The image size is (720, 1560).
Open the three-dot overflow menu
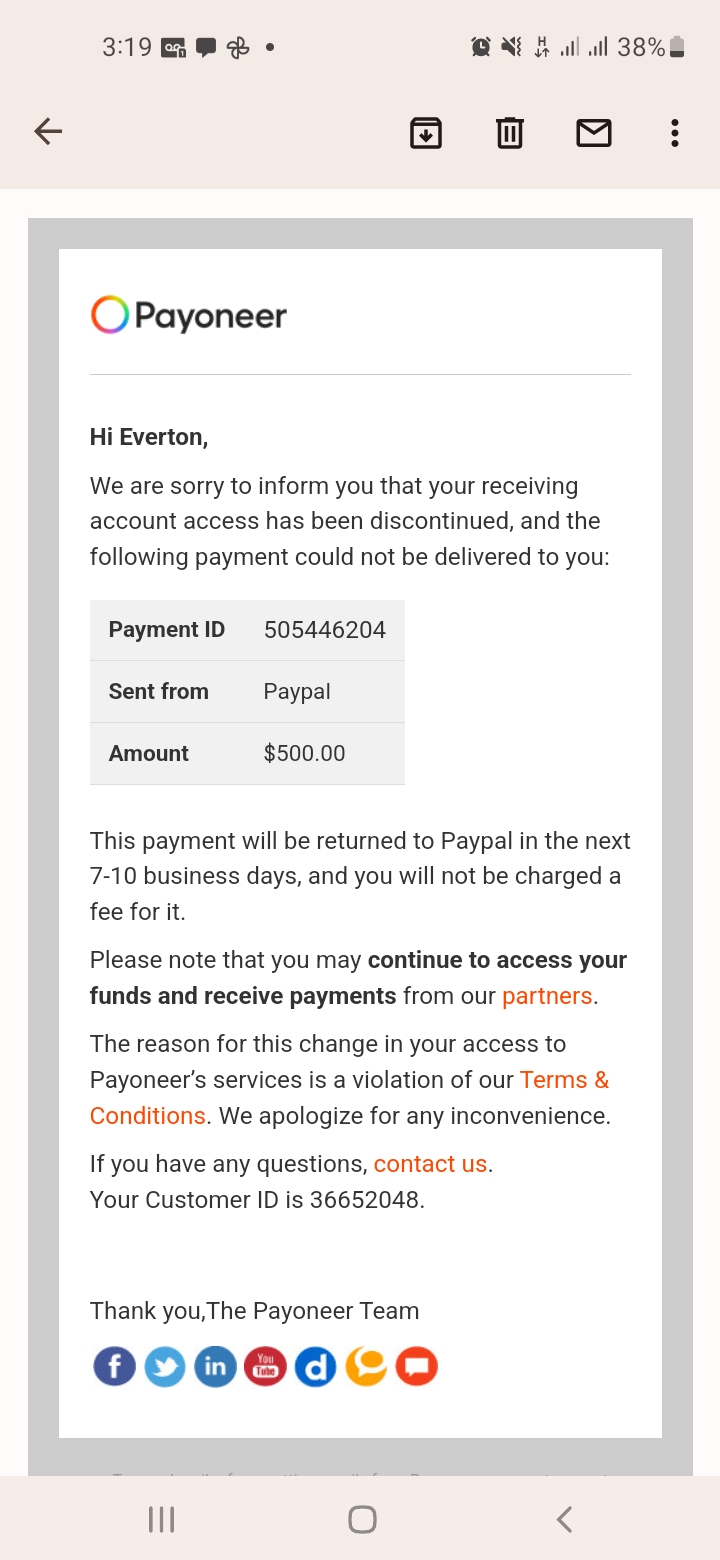pyautogui.click(x=675, y=132)
